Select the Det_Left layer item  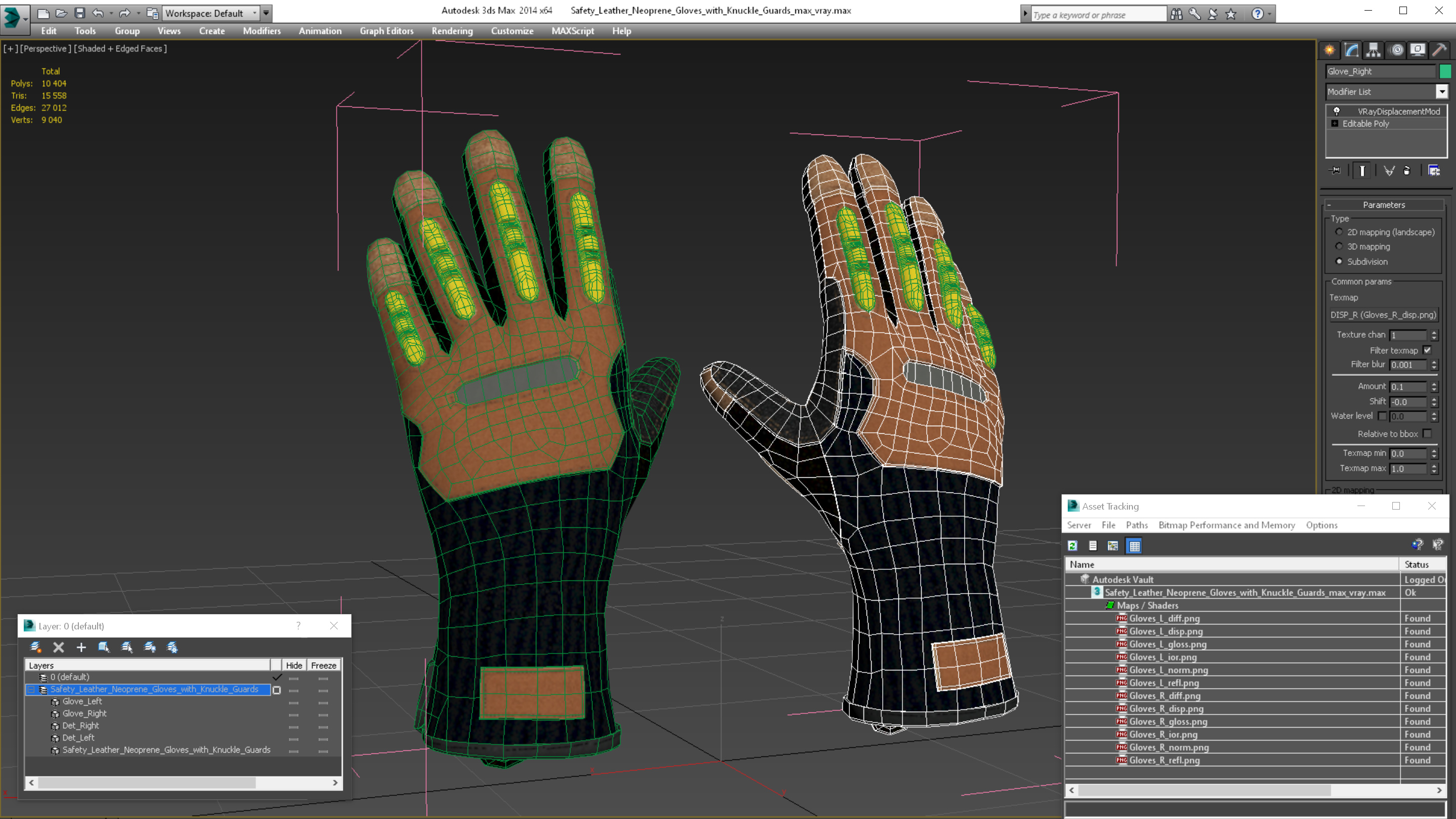pyautogui.click(x=78, y=738)
